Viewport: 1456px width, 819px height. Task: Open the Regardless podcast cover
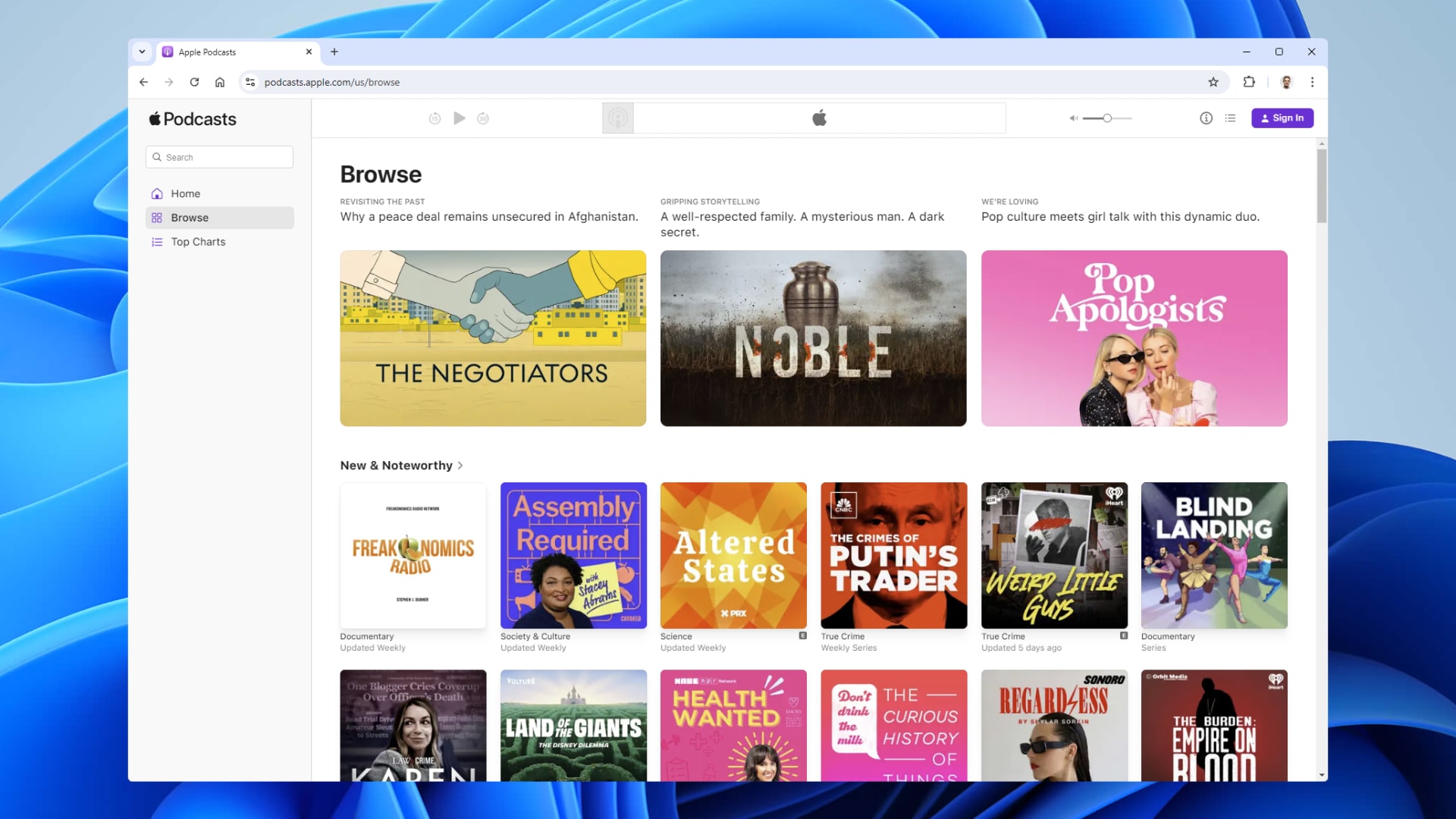(x=1054, y=726)
